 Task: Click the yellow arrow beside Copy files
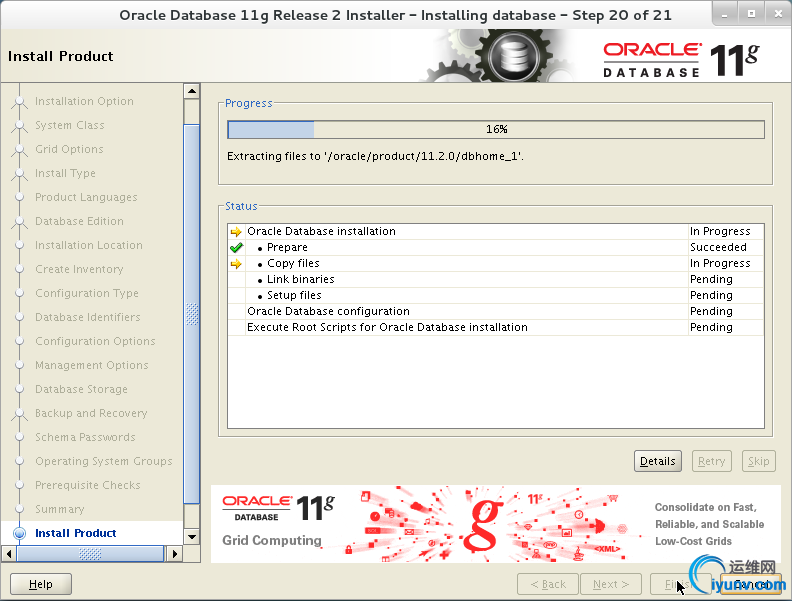tap(236, 264)
